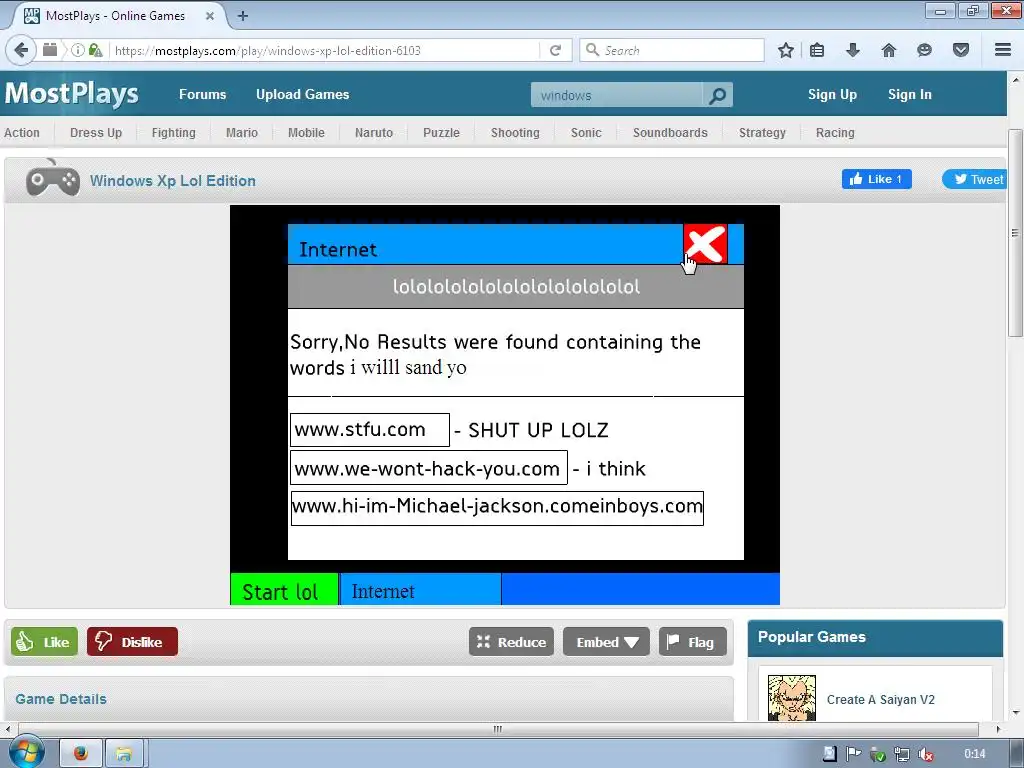Click the vertical page scrollbar
This screenshot has width=1024, height=768.
click(1015, 232)
